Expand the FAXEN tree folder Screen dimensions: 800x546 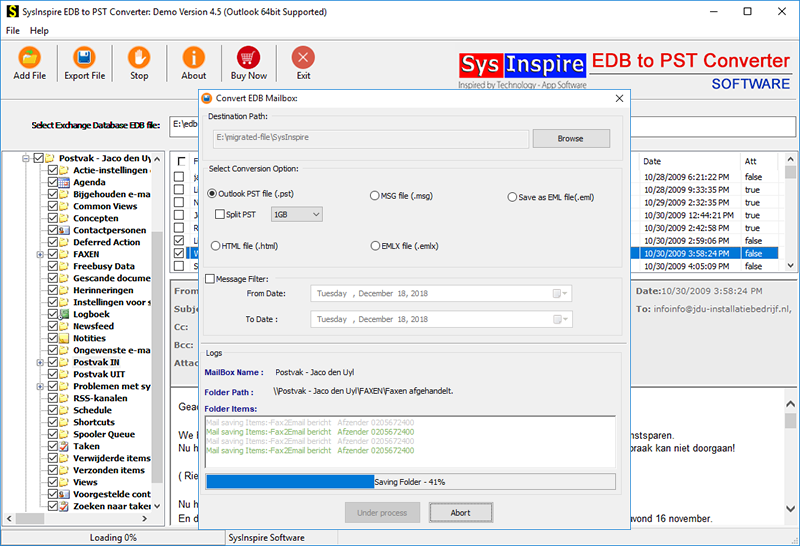pyautogui.click(x=41, y=254)
